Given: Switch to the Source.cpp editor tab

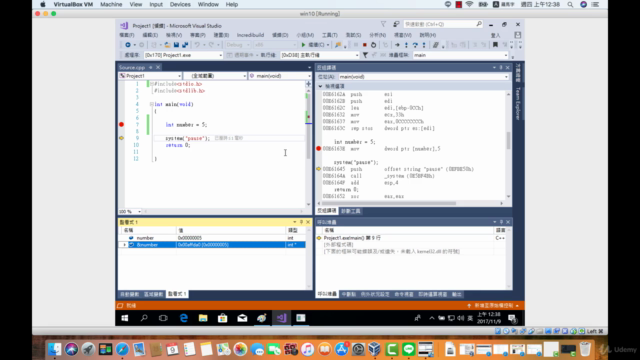Looking at the screenshot, I should pyautogui.click(x=132, y=67).
